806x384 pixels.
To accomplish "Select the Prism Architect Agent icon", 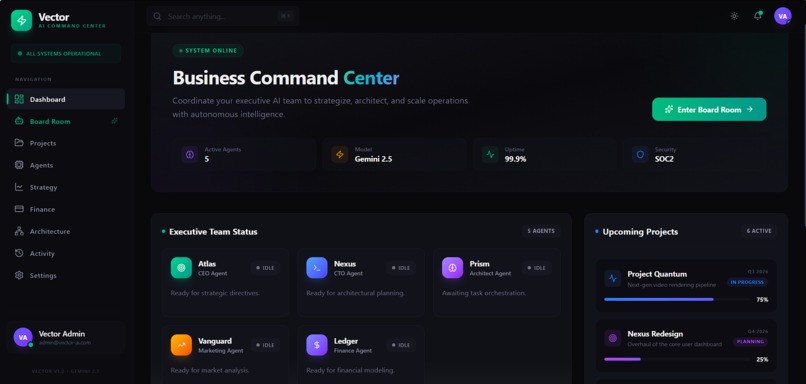I will (x=452, y=268).
